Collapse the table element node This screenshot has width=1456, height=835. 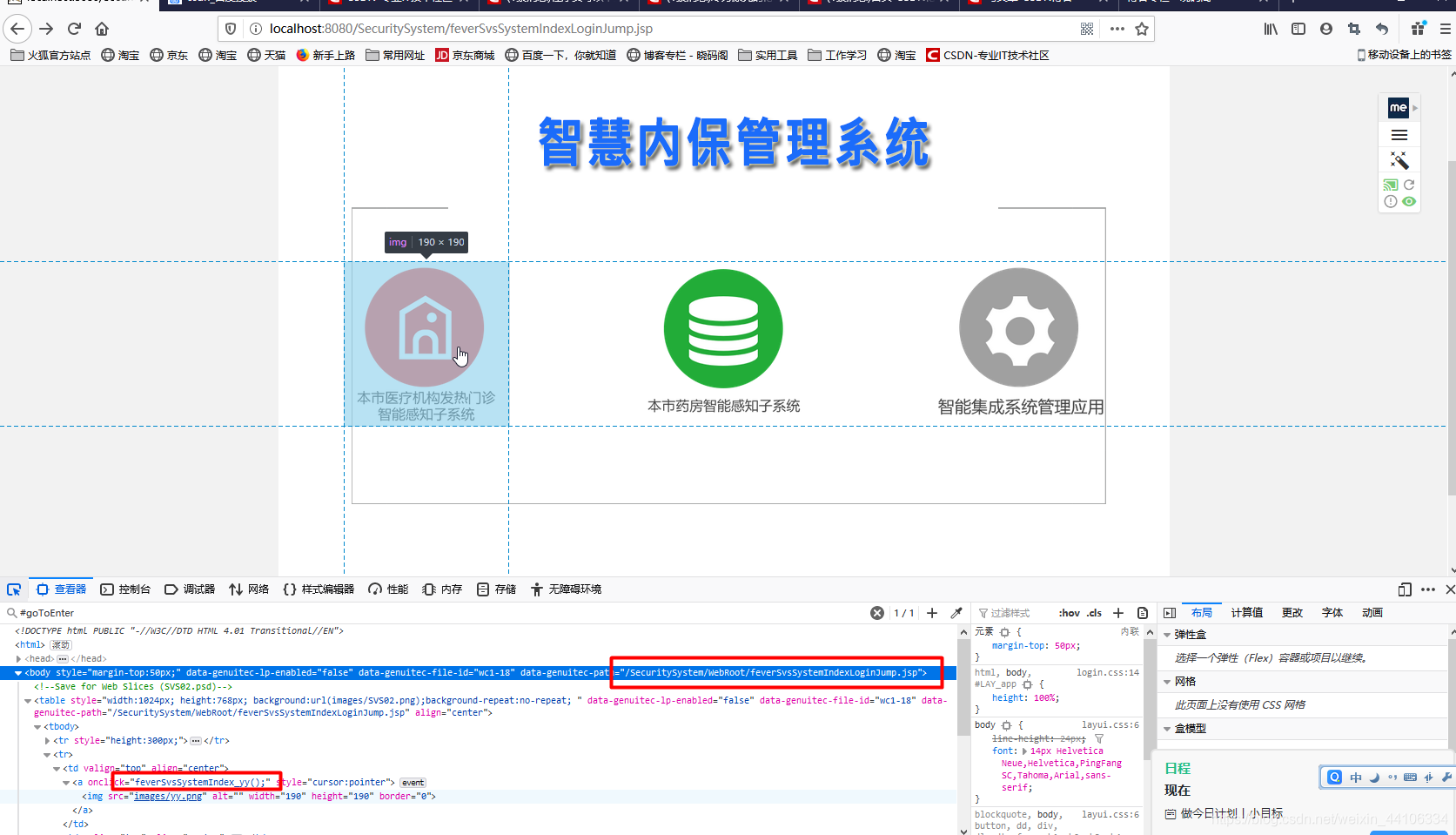pos(28,701)
